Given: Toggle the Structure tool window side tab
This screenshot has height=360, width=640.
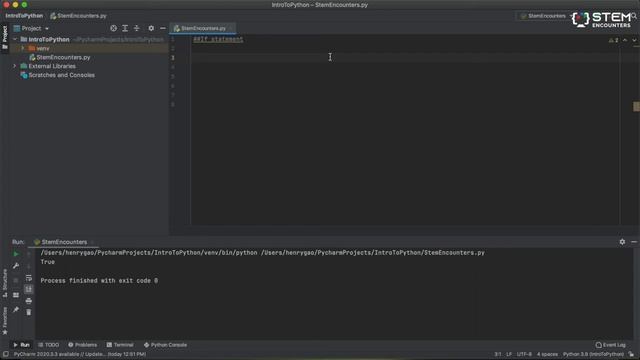Looking at the screenshot, I should 5,282.
